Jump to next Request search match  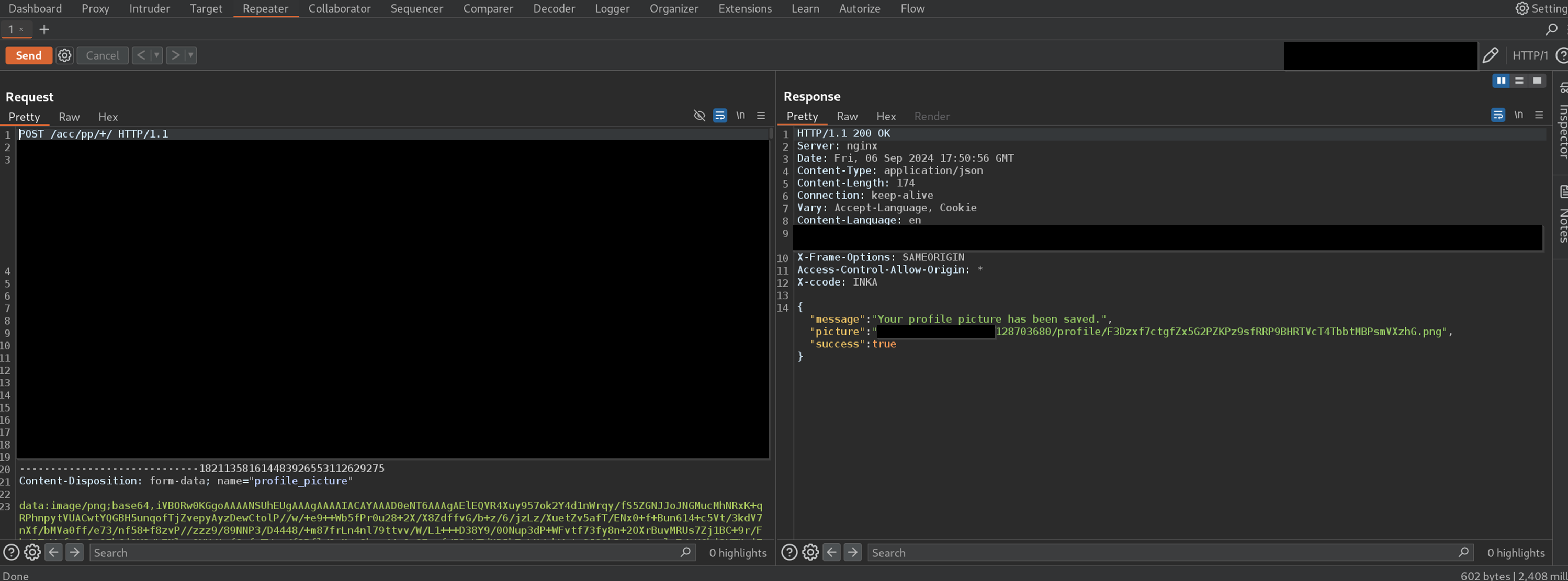coord(74,552)
